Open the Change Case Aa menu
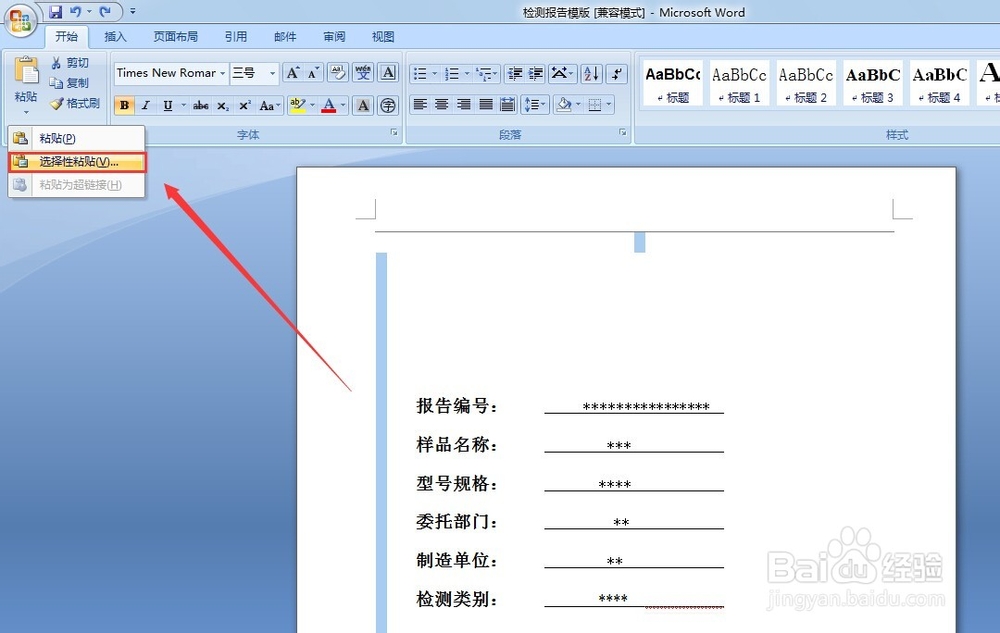This screenshot has height=633, width=1000. 269,106
